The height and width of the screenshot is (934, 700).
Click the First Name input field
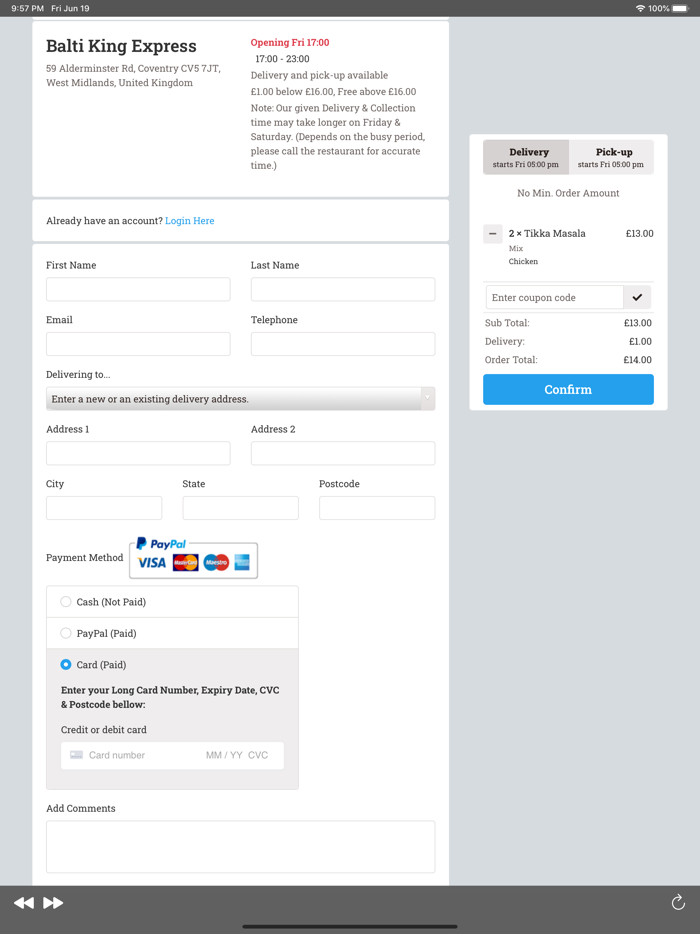click(138, 289)
